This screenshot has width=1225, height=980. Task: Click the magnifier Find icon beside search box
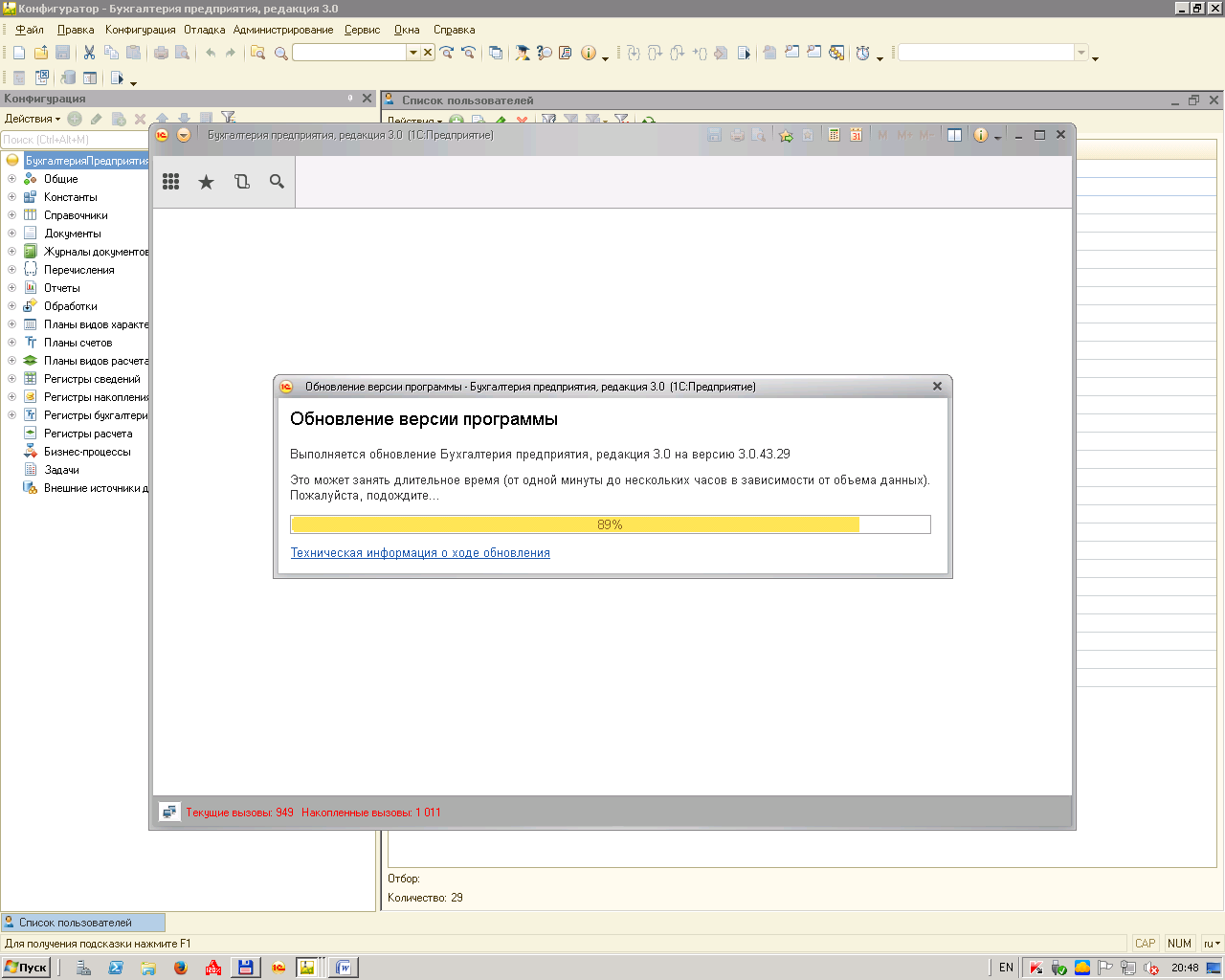point(280,53)
